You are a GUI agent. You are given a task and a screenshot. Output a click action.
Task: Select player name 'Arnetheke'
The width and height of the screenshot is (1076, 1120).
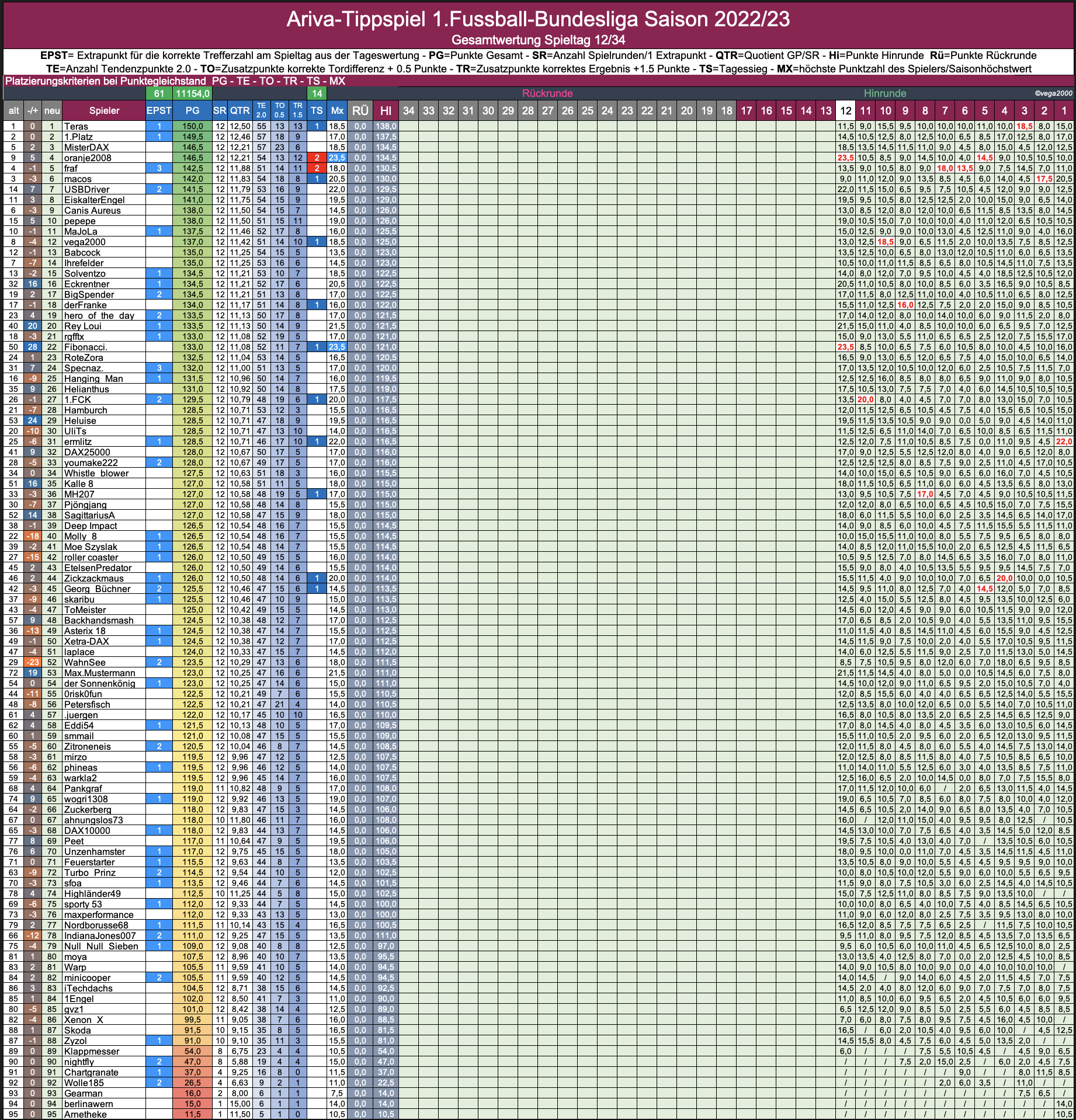point(85,1114)
